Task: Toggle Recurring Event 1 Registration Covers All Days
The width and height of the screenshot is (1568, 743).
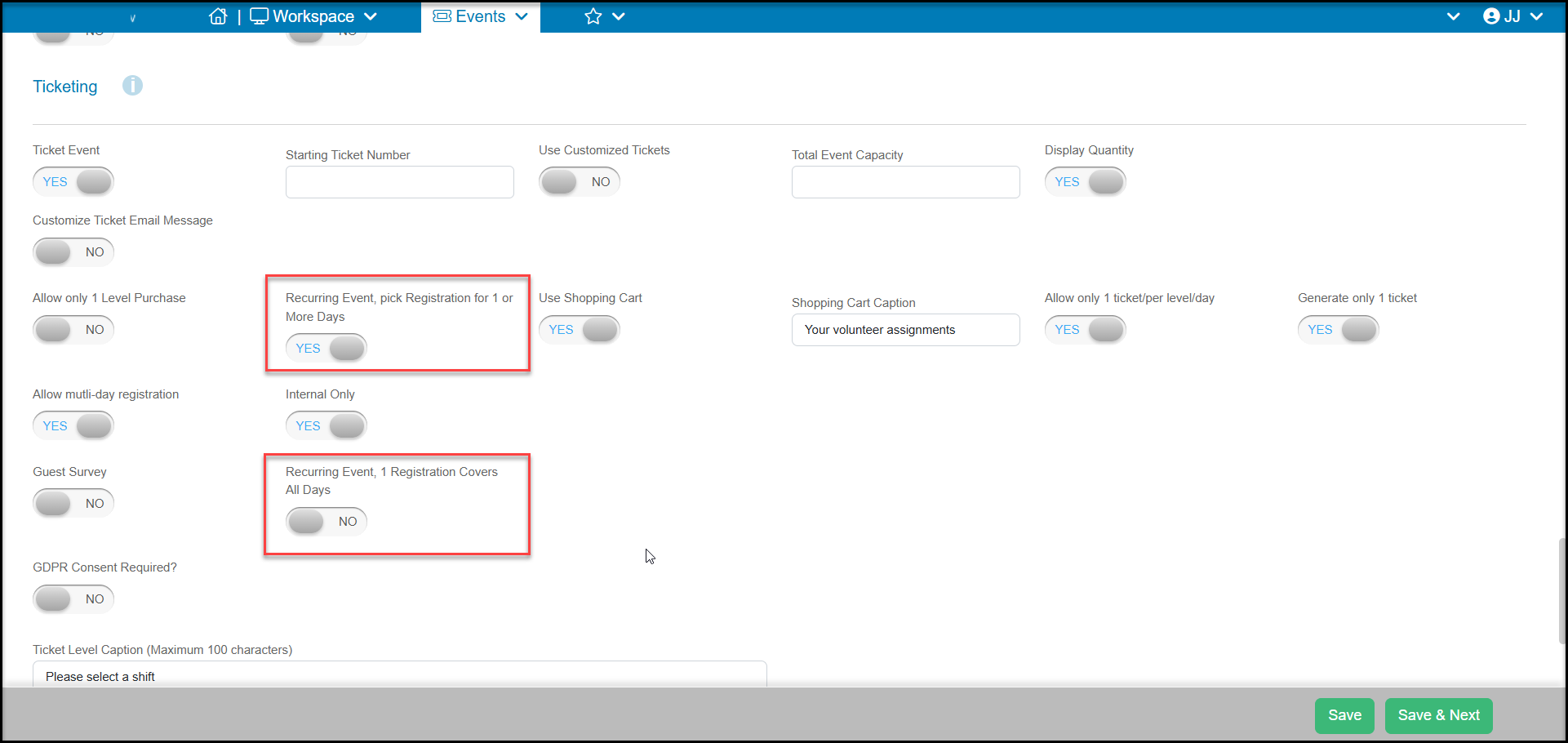Action: 326,521
